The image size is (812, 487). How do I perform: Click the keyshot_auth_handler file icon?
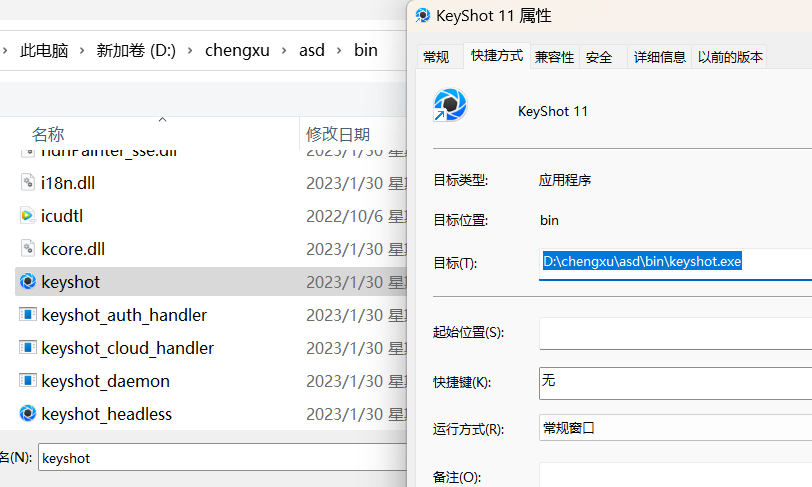pos(28,315)
